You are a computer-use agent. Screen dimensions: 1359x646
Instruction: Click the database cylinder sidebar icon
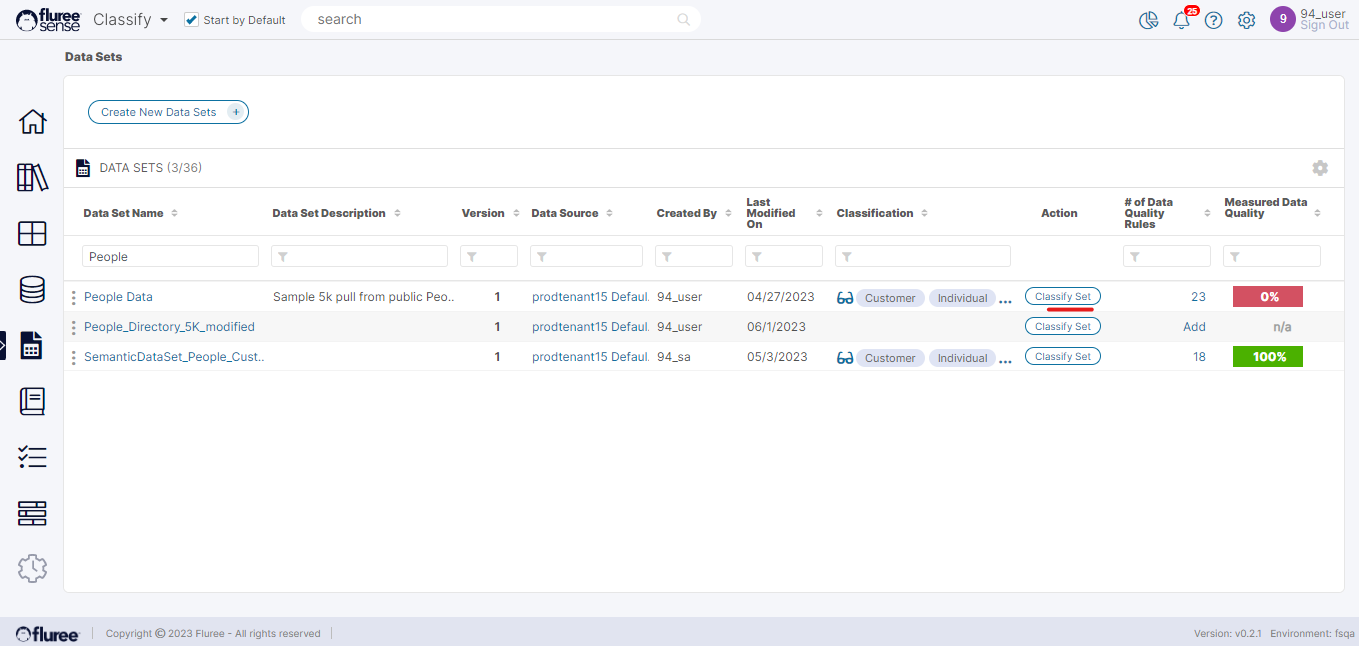(x=32, y=290)
